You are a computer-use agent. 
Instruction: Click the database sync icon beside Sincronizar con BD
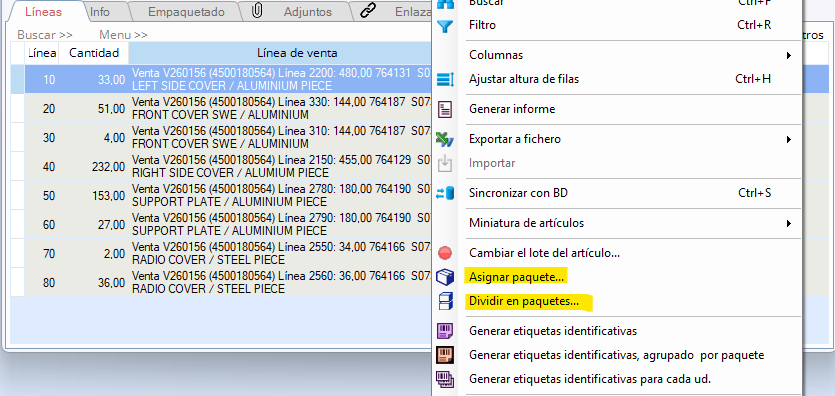pyautogui.click(x=445, y=194)
